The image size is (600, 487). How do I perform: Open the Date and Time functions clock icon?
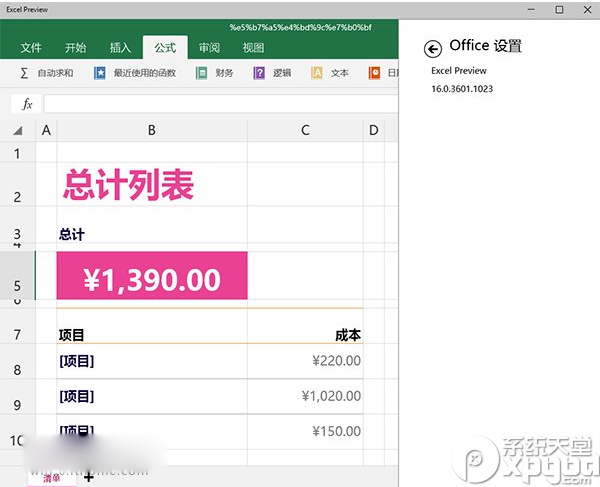pyautogui.click(x=374, y=73)
